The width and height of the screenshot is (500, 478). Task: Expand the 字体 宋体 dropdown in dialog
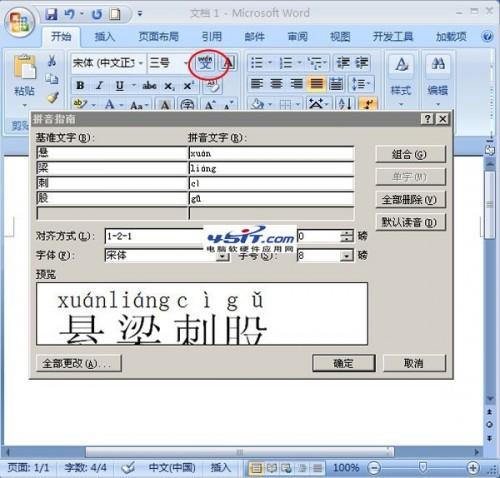pyautogui.click(x=223, y=256)
